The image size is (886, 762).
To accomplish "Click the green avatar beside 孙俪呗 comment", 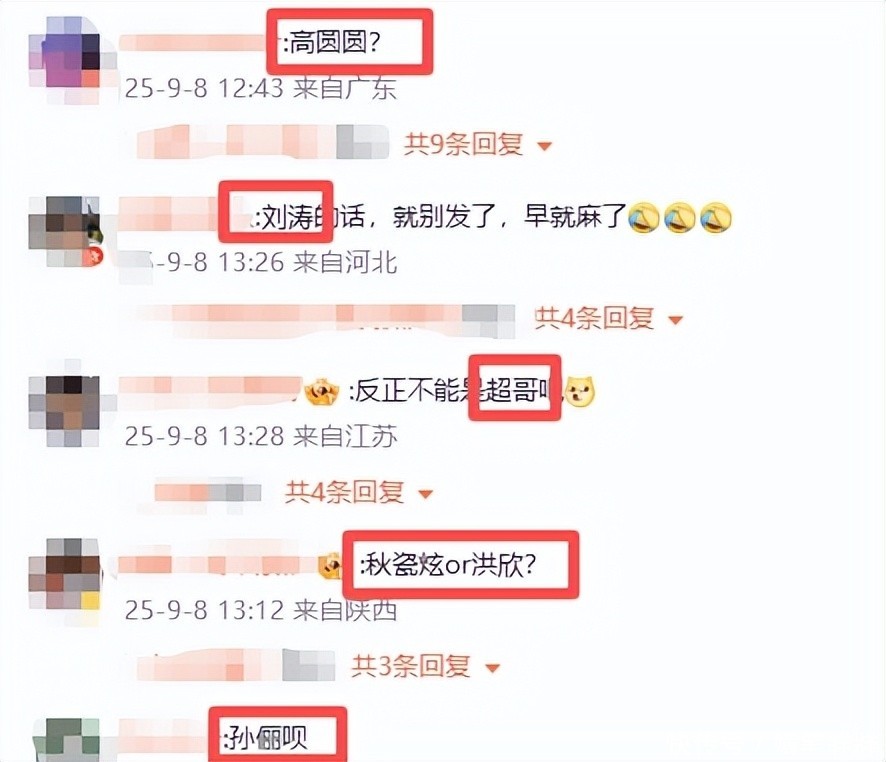I will [64, 740].
